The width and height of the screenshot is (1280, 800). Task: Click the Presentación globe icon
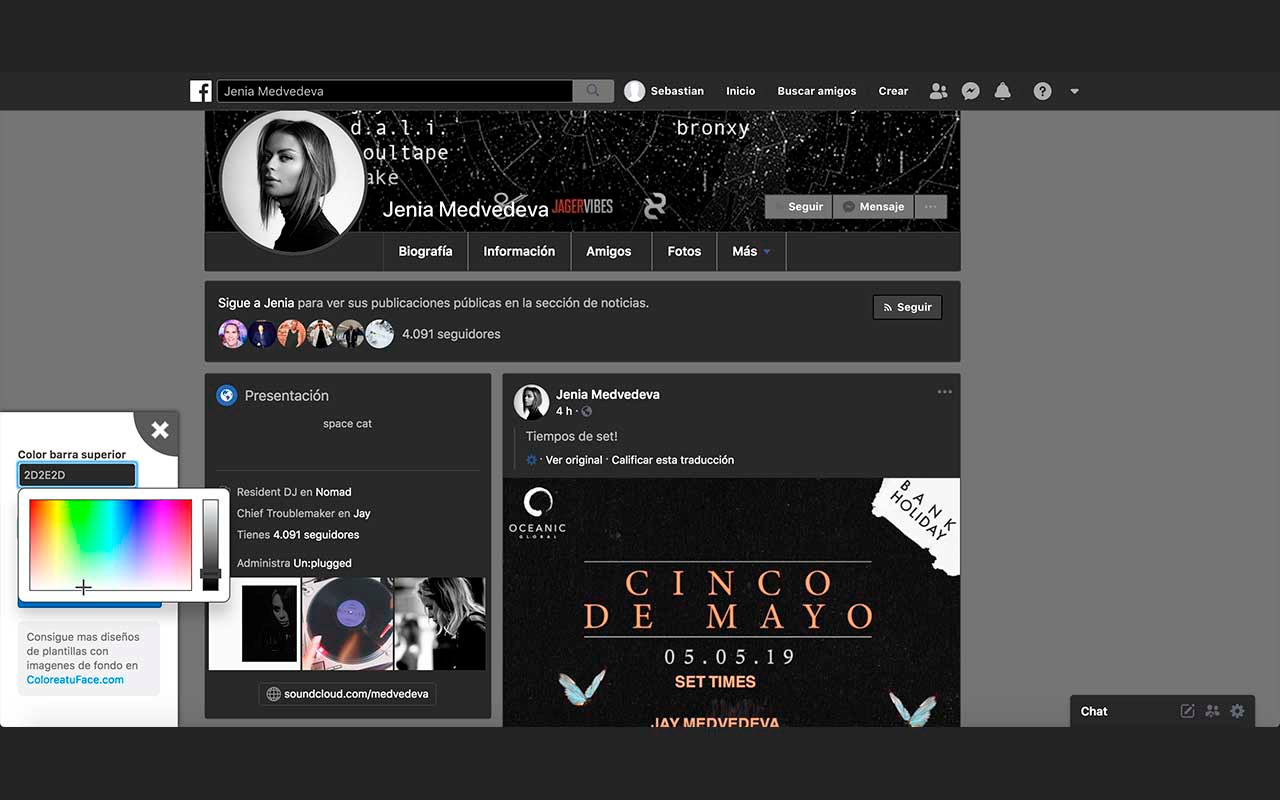point(227,396)
